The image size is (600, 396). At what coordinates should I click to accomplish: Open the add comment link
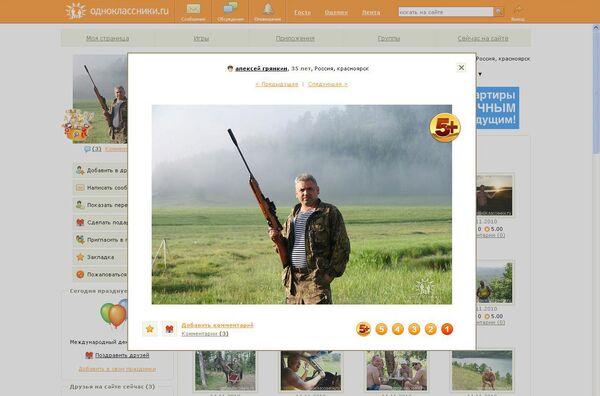217,325
